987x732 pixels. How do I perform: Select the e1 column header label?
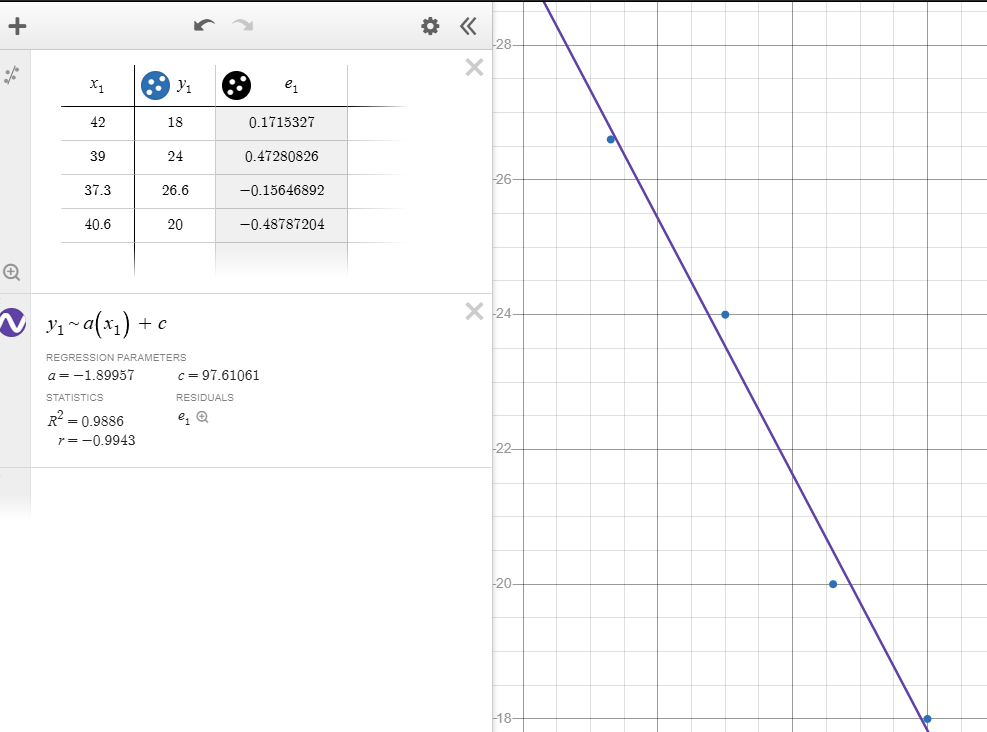(x=291, y=85)
